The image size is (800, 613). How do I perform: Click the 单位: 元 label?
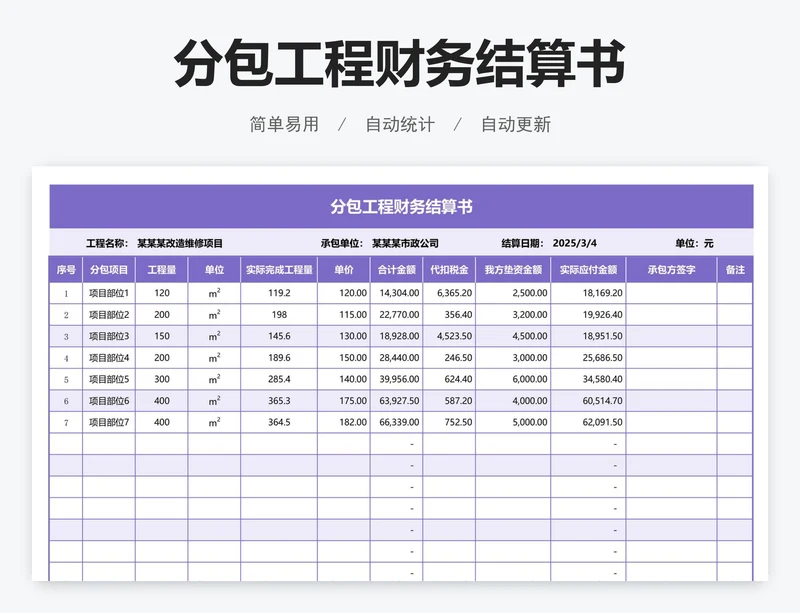pos(694,243)
